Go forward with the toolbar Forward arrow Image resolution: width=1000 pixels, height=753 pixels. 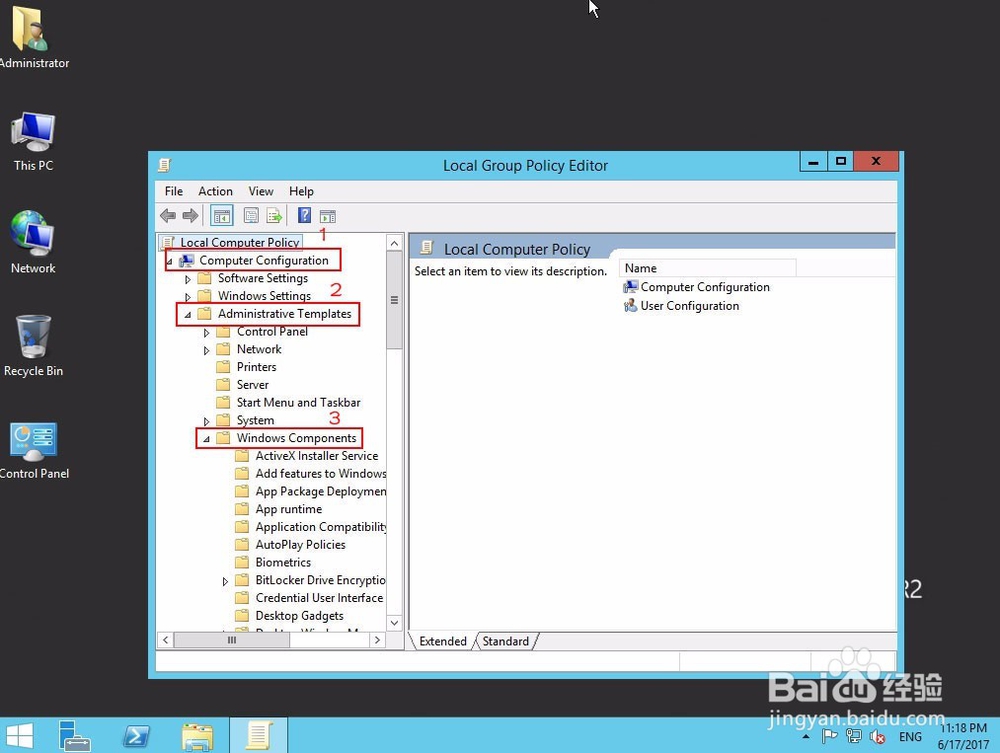[x=190, y=216]
